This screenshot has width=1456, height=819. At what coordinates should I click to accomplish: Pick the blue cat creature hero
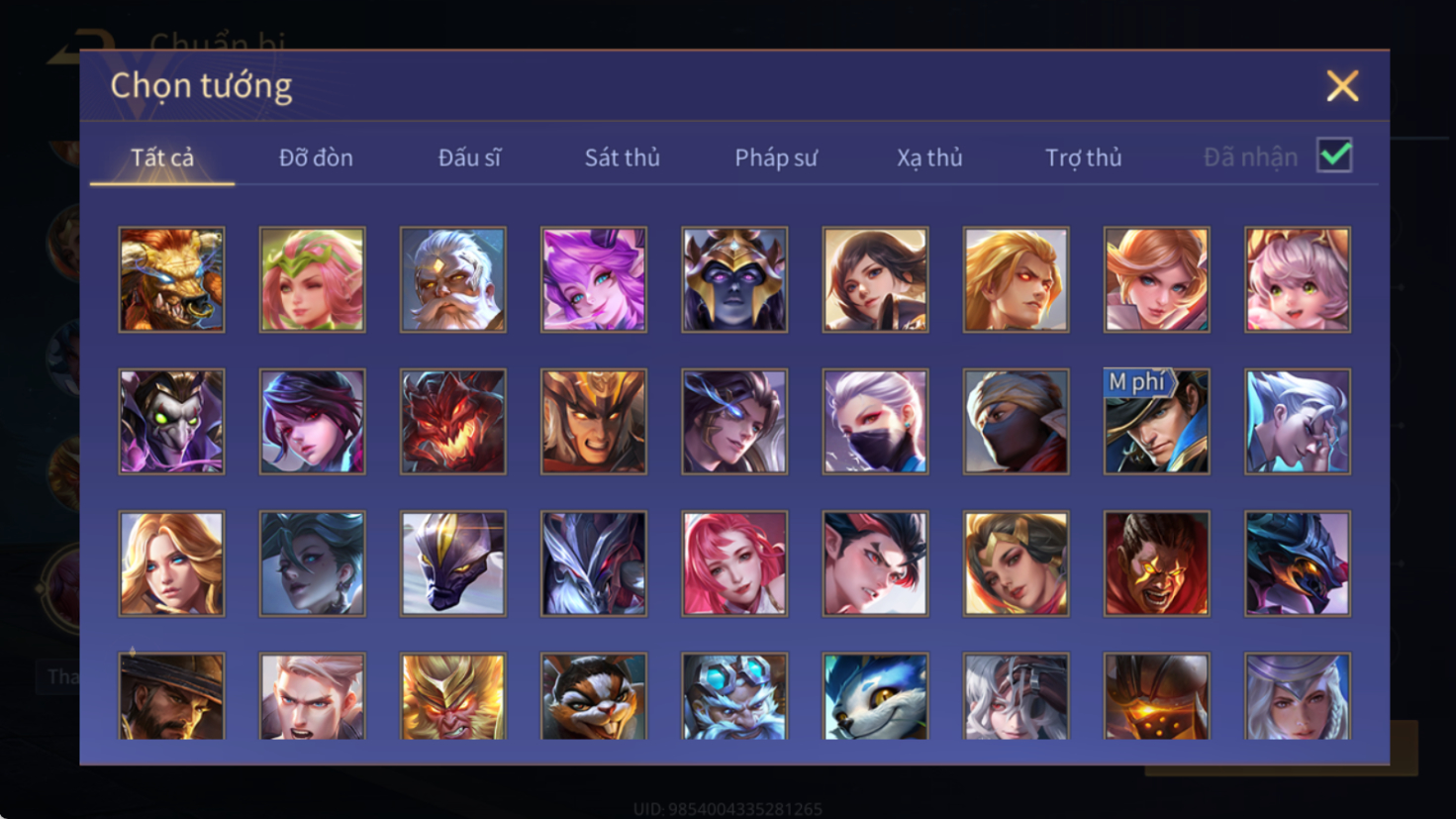click(x=875, y=696)
